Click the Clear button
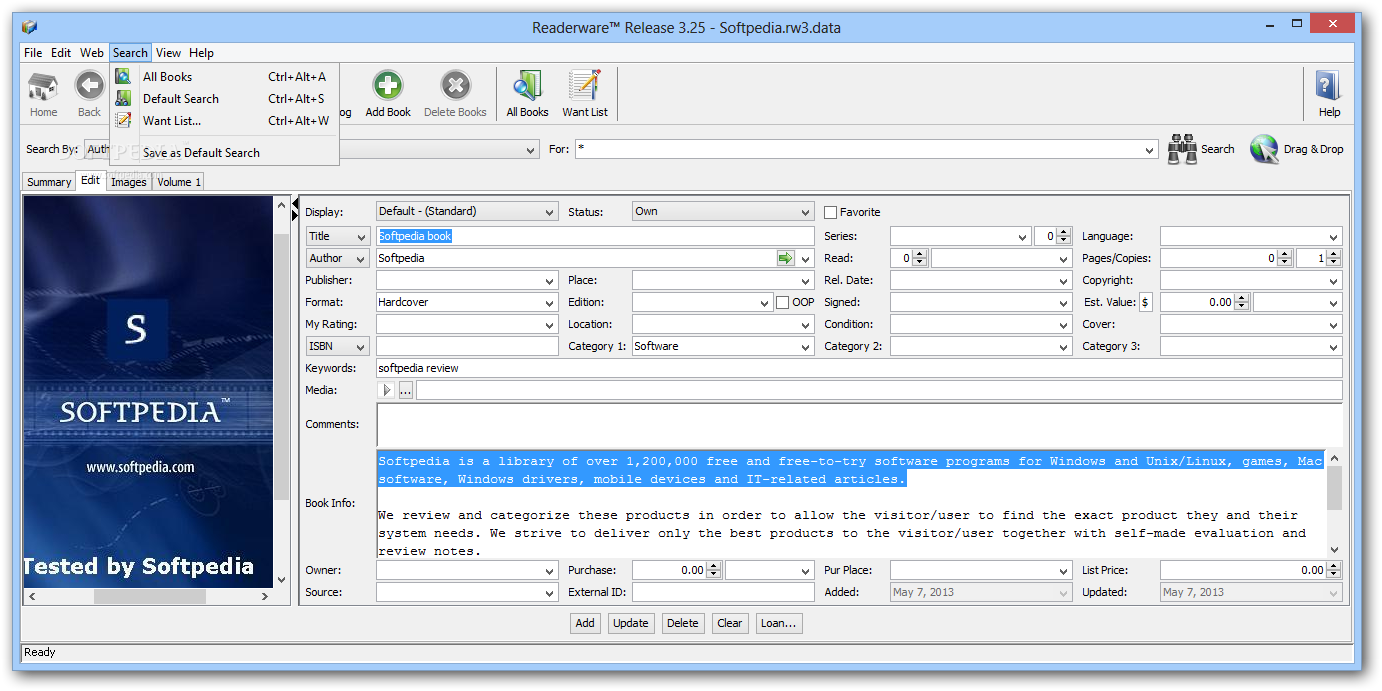Screen dimensions: 1382x691 click(x=730, y=623)
